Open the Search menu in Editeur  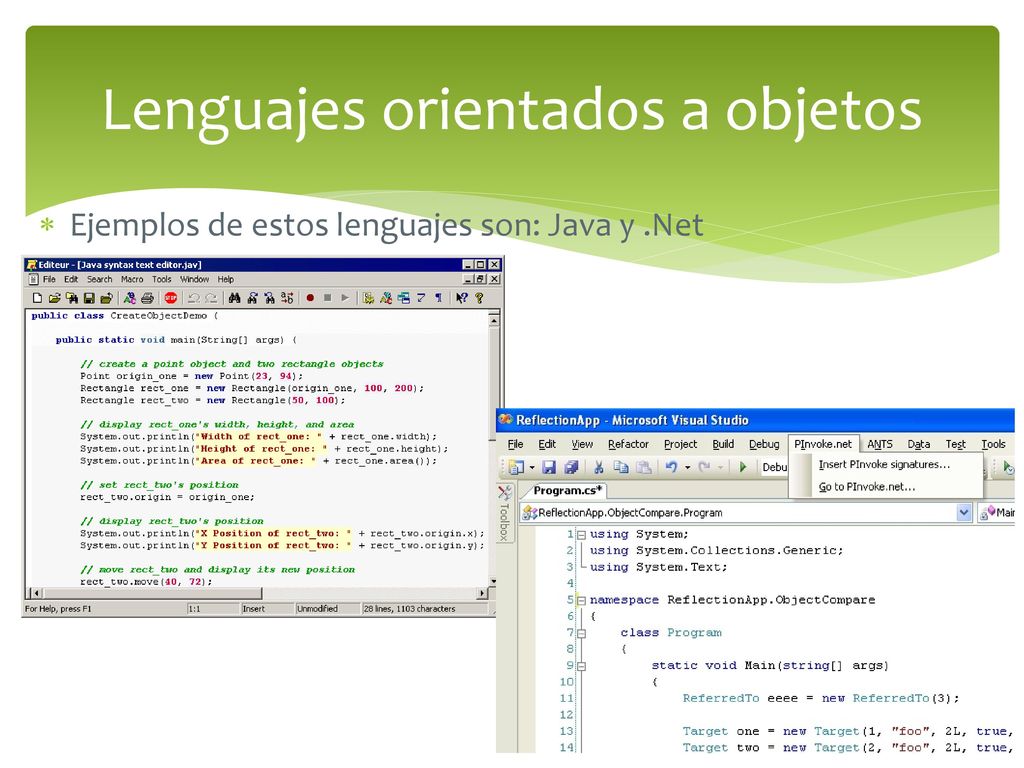[x=99, y=279]
